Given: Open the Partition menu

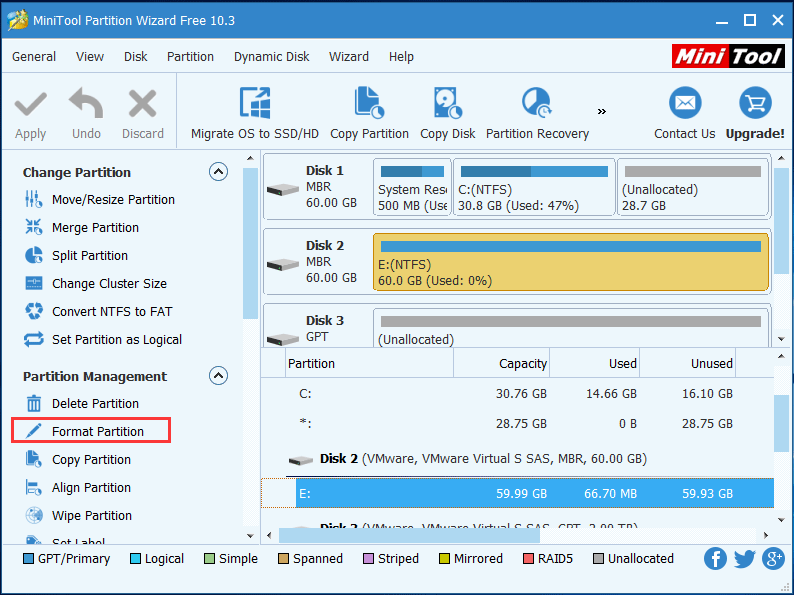Looking at the screenshot, I should pyautogui.click(x=190, y=57).
